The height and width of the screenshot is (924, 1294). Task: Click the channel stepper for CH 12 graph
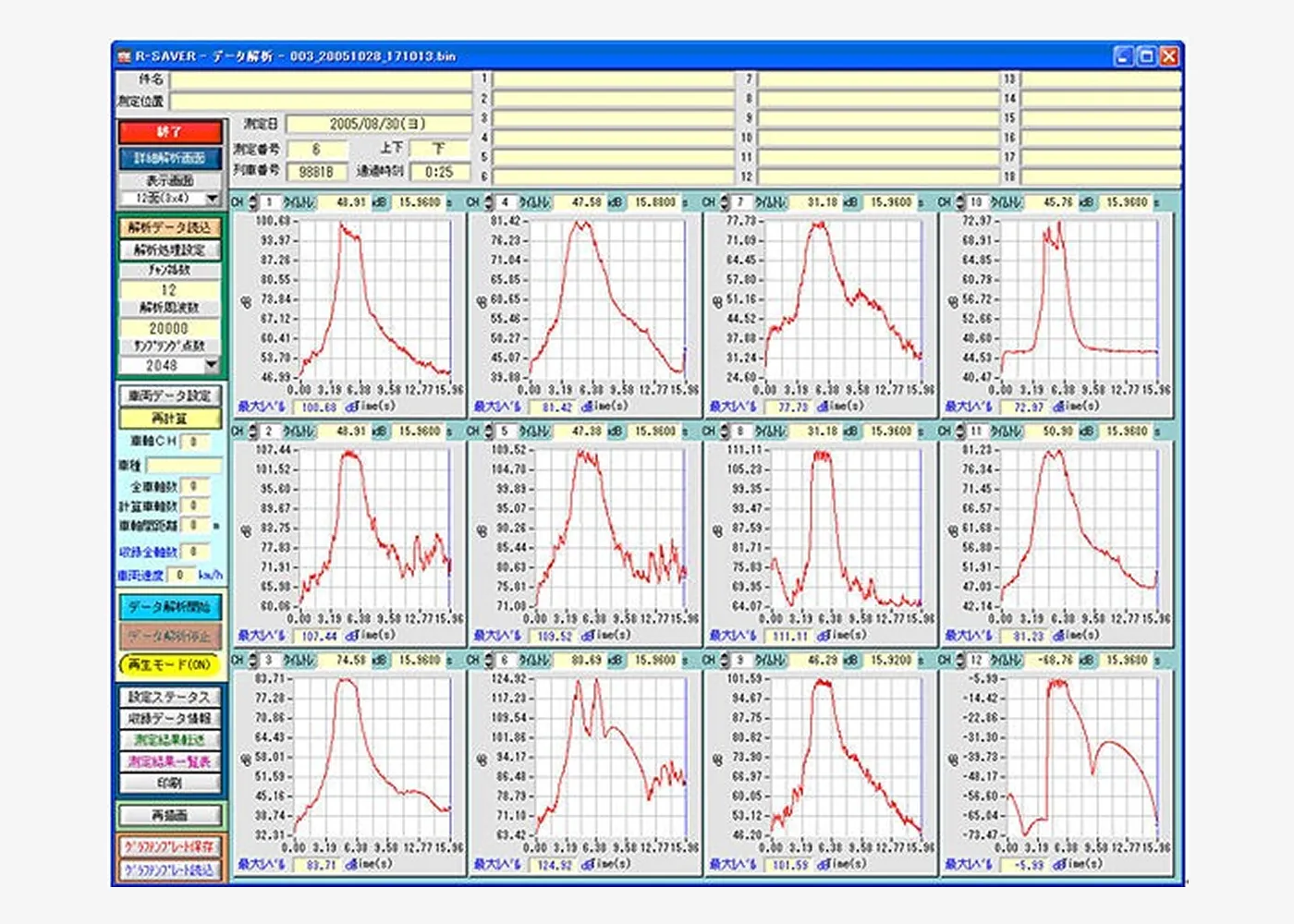pos(959,661)
